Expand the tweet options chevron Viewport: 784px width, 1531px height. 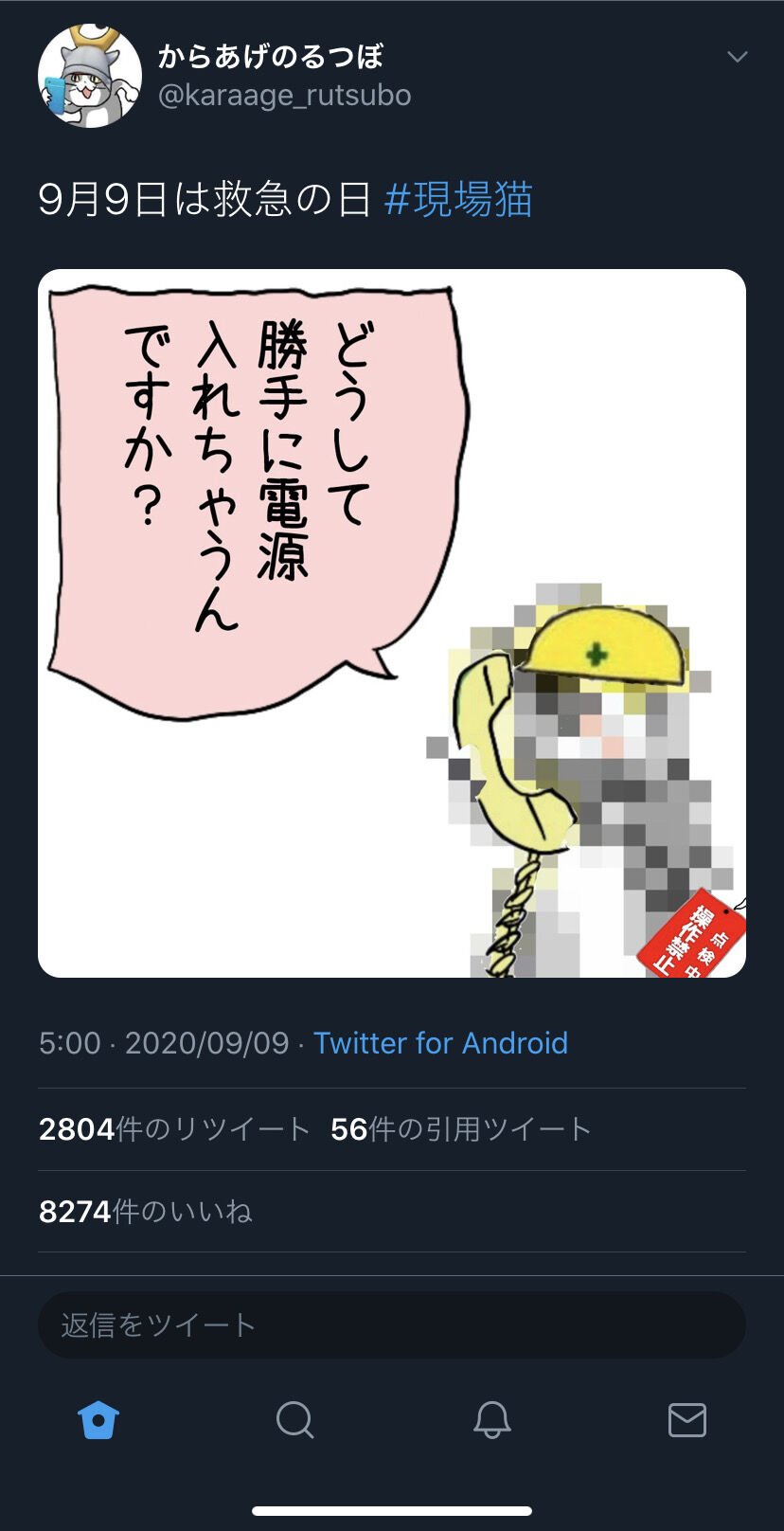click(x=737, y=57)
